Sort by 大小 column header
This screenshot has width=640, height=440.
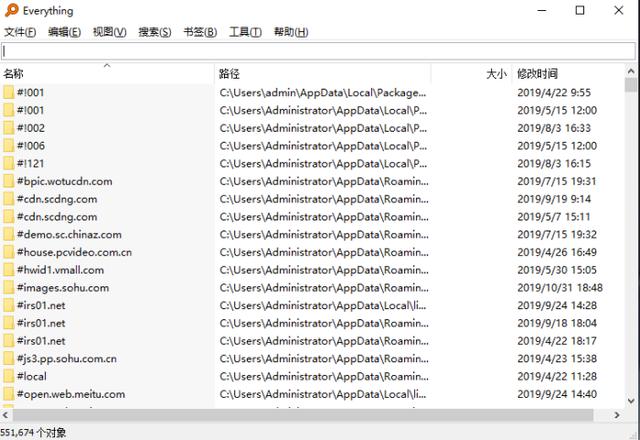point(471,73)
